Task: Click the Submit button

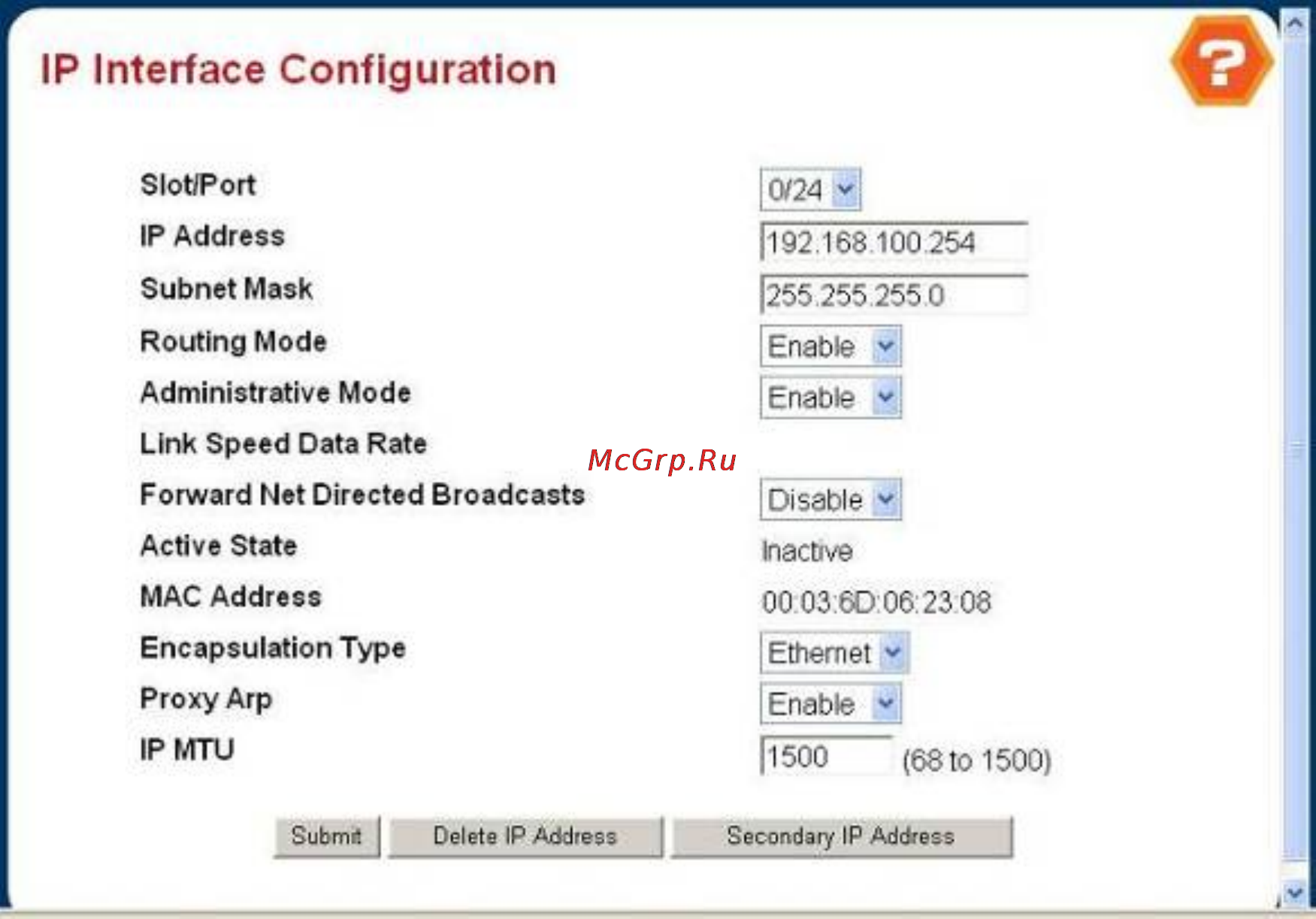Action: click(327, 836)
